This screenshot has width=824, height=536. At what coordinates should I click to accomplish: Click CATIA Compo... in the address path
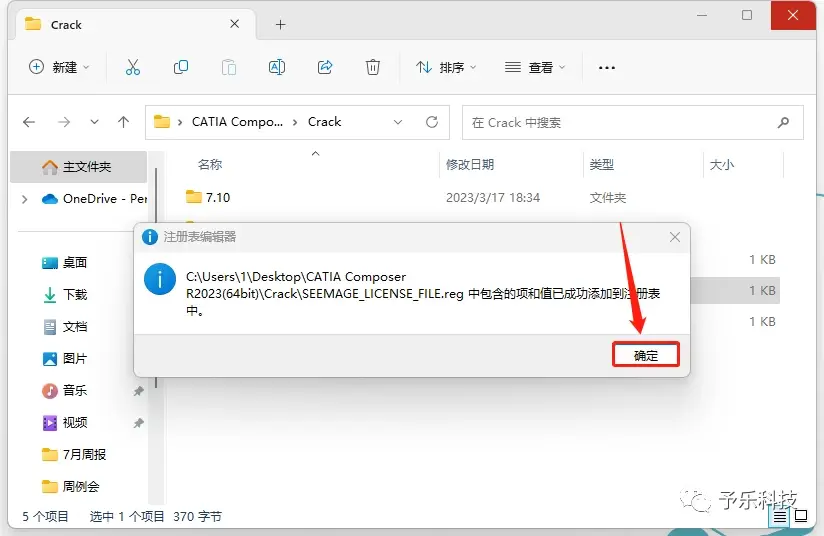[237, 122]
